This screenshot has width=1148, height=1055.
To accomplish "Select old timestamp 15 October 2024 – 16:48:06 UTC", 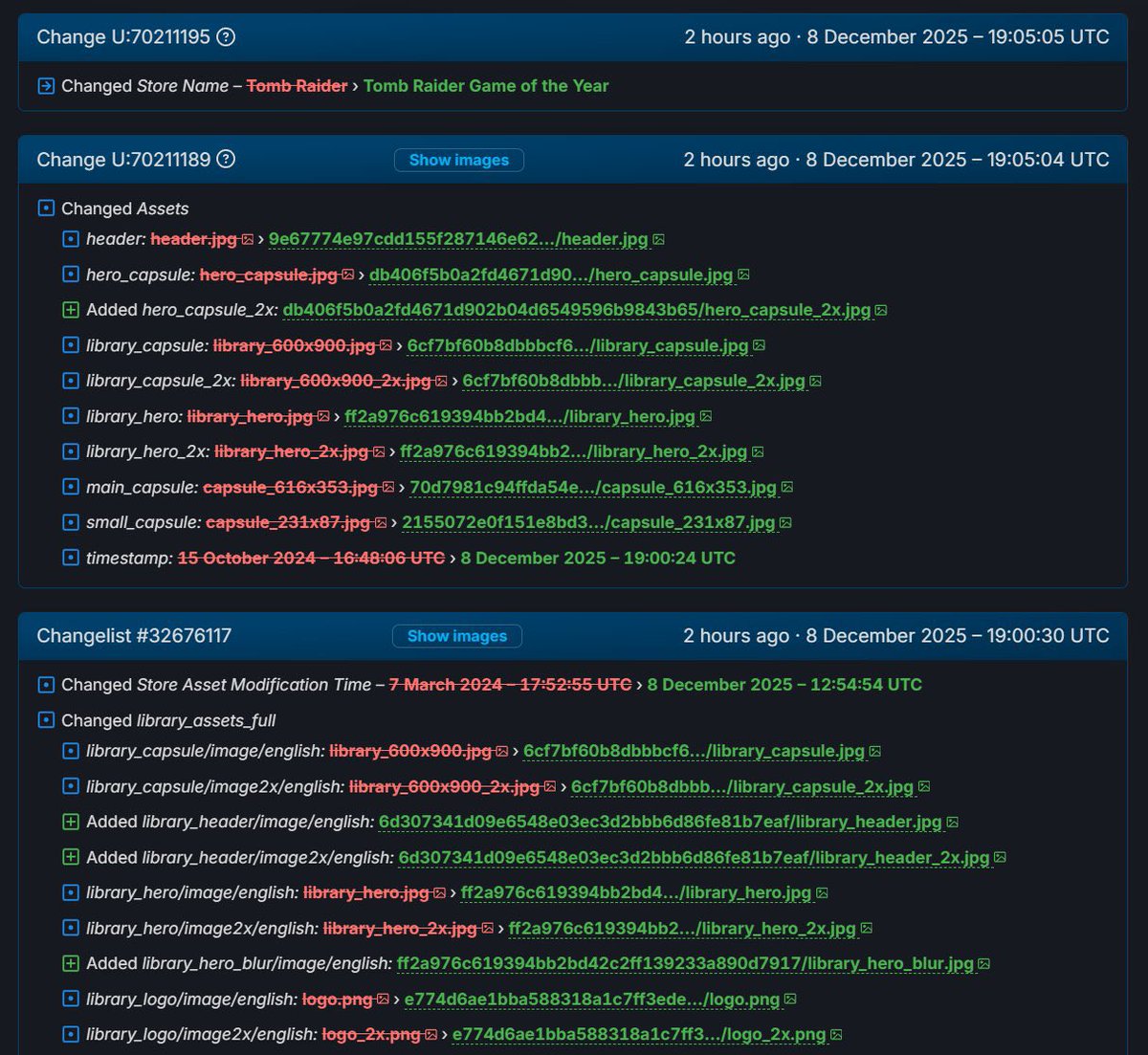I will (x=311, y=558).
